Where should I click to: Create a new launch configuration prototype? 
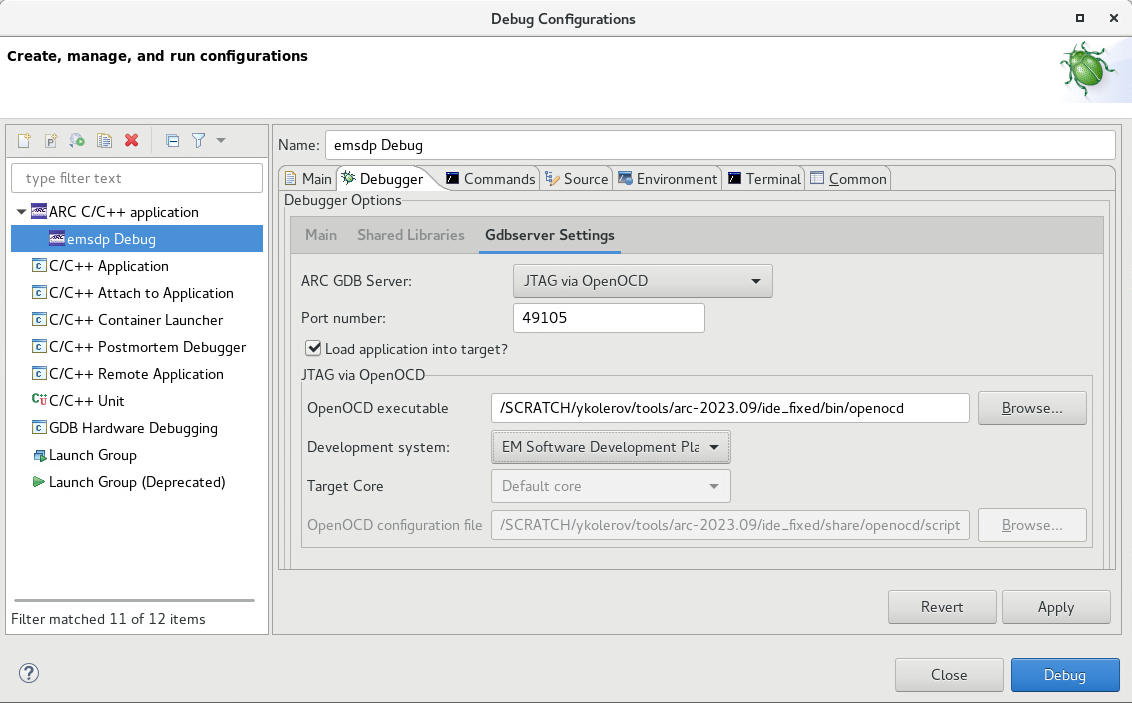pos(49,140)
